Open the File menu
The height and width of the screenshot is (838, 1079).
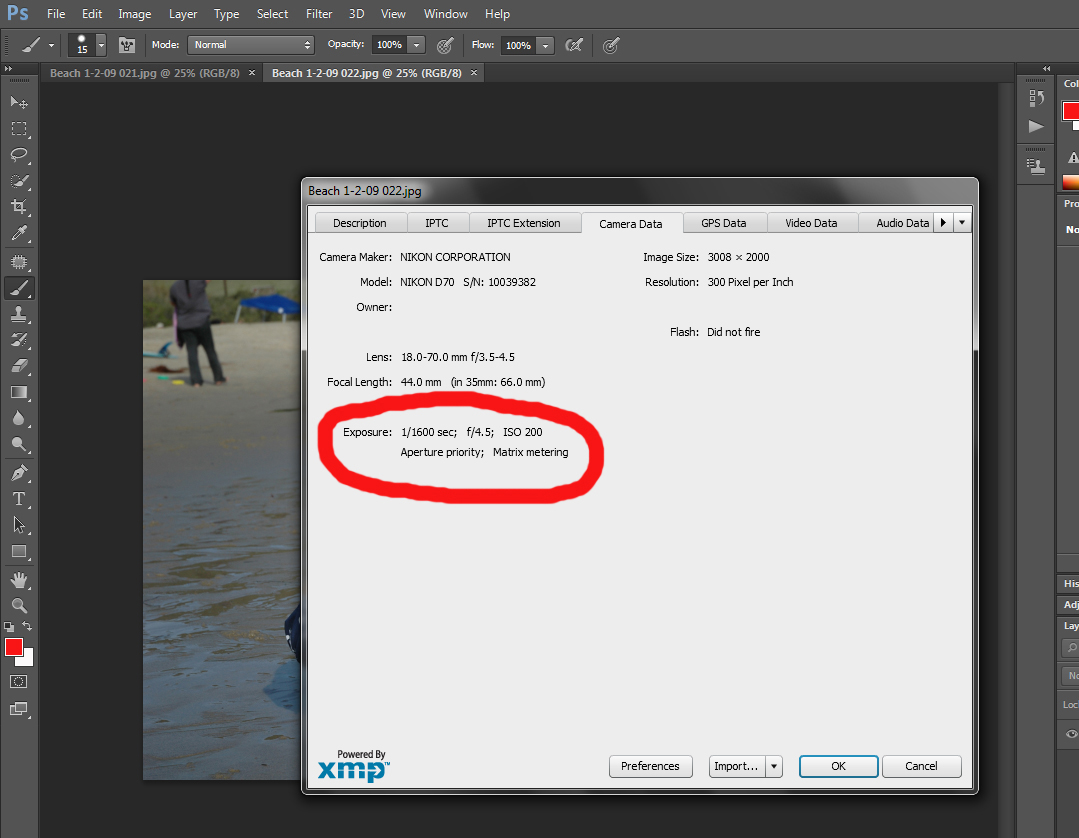56,14
